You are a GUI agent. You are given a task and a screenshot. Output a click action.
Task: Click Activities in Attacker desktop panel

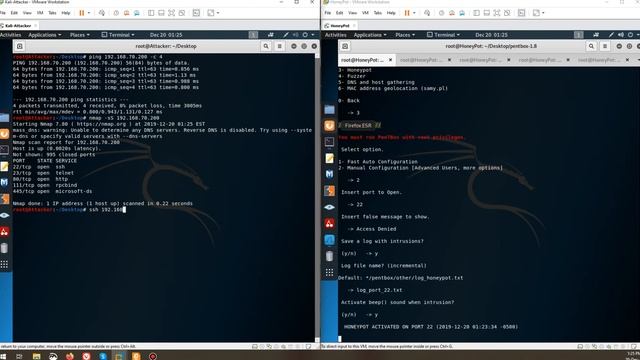click(x=10, y=35)
